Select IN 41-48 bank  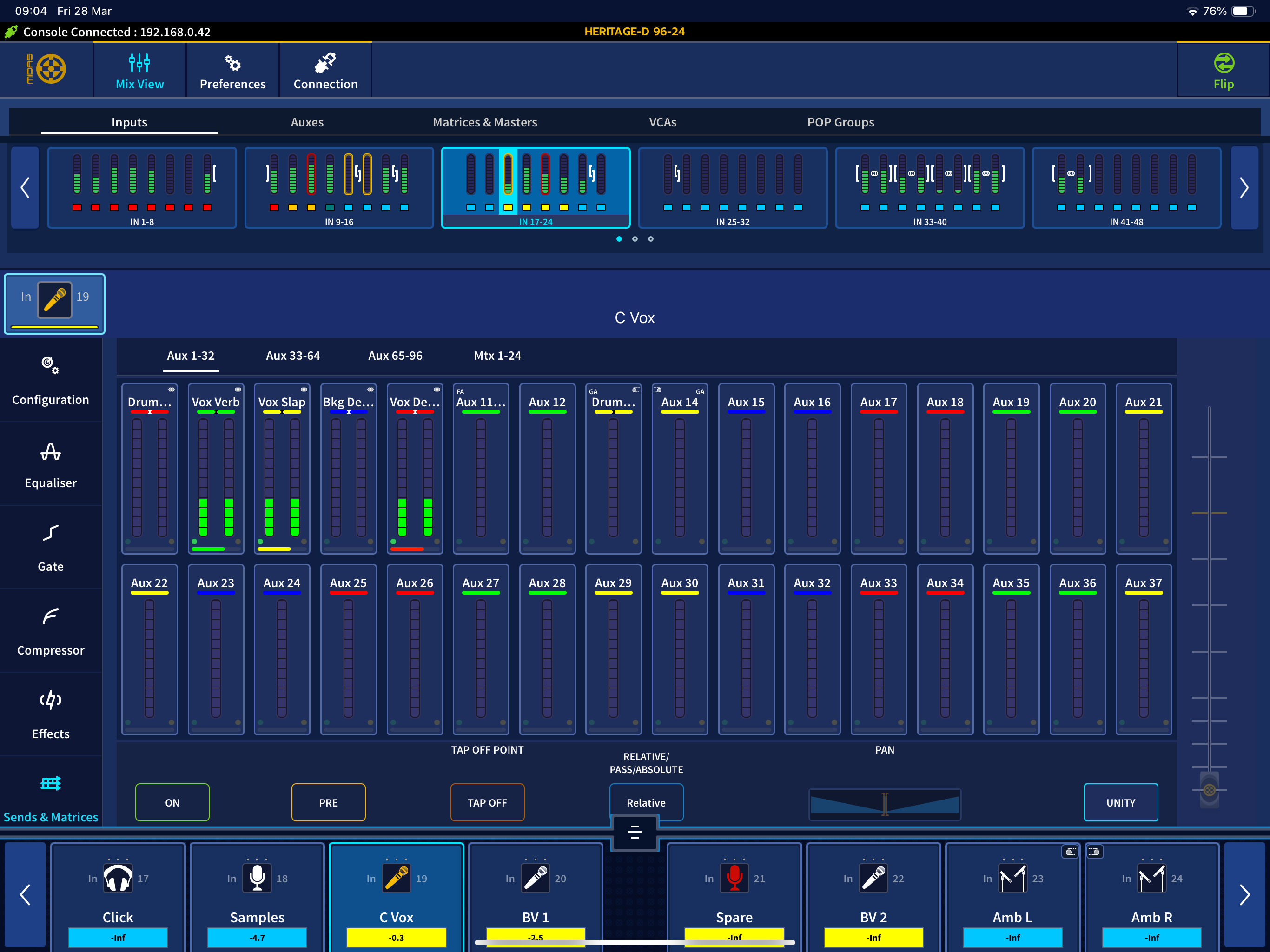[x=1126, y=188]
